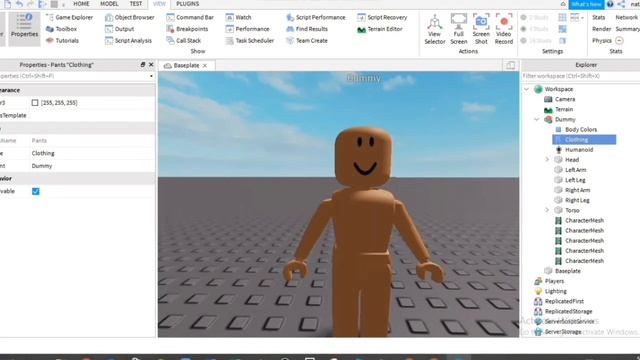Select Clothing item in Explorer

584,140
